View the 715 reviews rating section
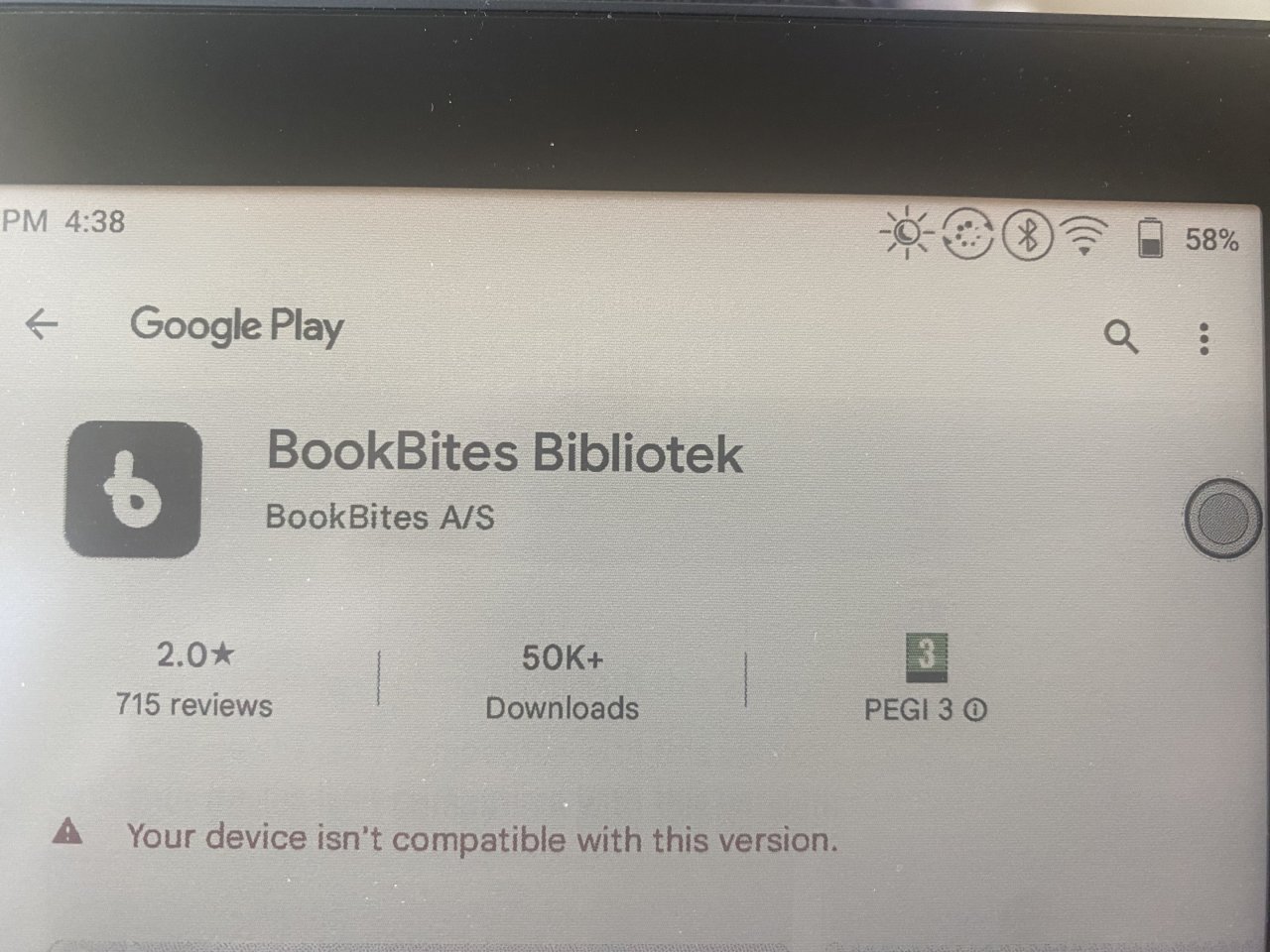This screenshot has height=952, width=1270. [194, 679]
